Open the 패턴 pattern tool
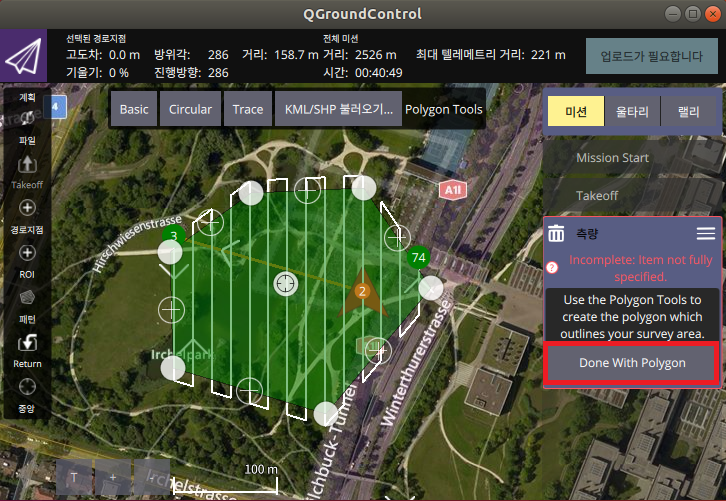The width and height of the screenshot is (726, 501). [27, 306]
